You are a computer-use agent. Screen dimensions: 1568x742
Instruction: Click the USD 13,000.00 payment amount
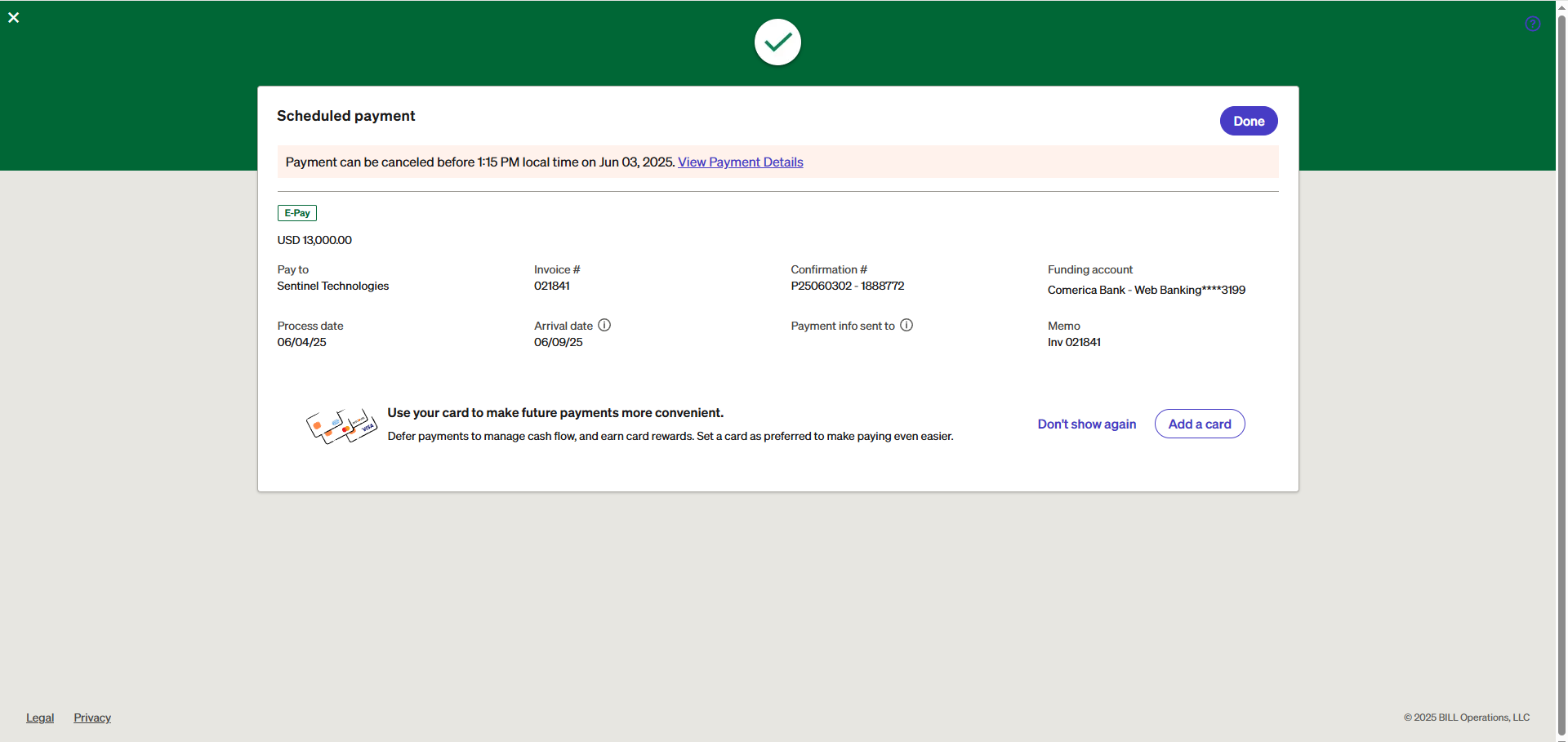[x=314, y=241]
